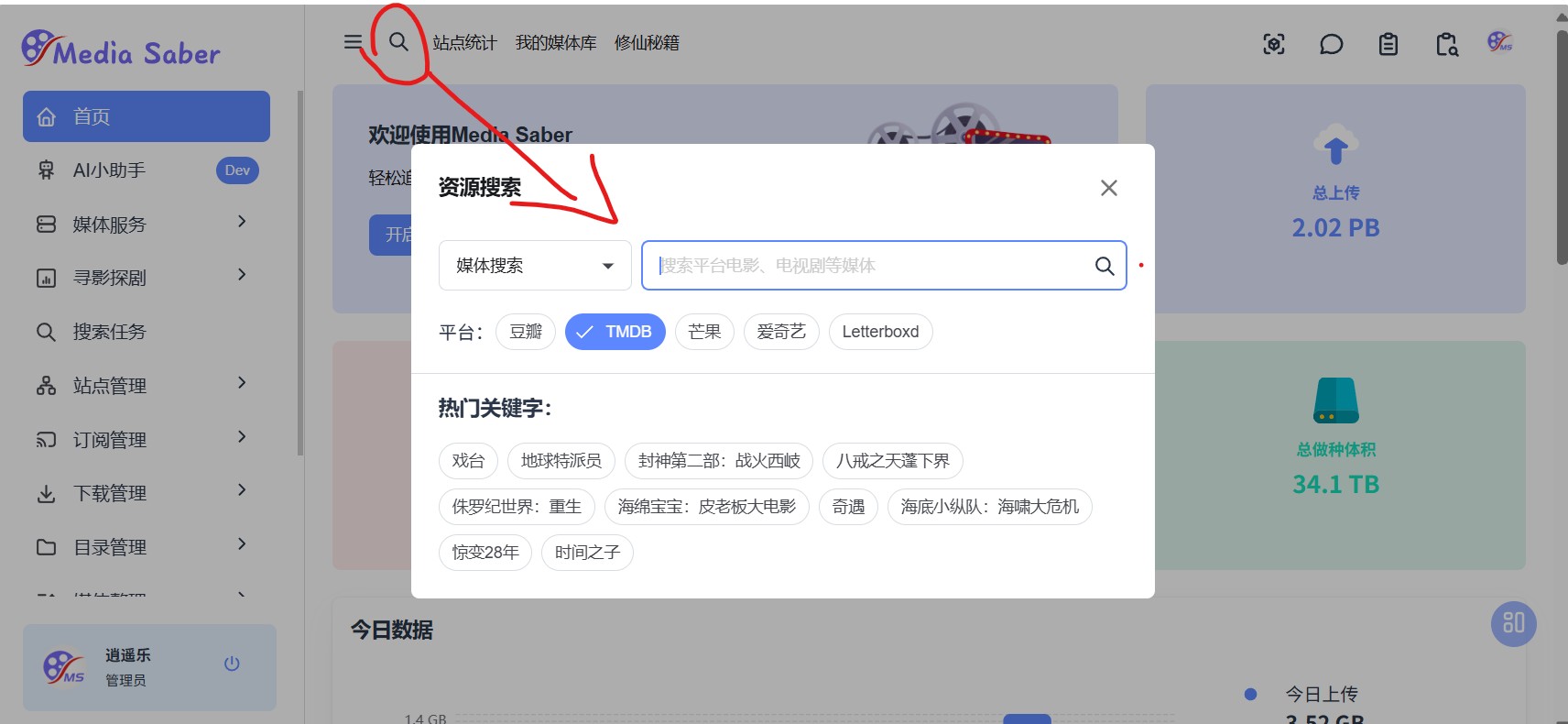Image resolution: width=1568 pixels, height=724 pixels.
Task: Expand the 寻影探剧 submenu chevron
Action: click(242, 275)
